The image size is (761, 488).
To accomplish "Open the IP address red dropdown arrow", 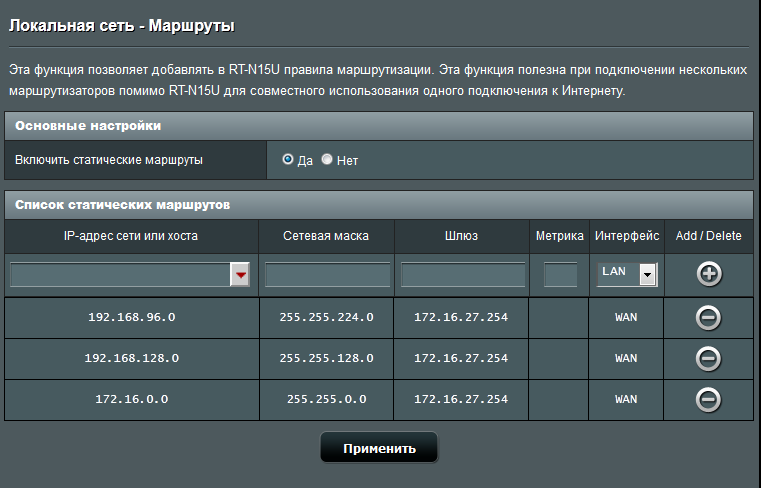I will [240, 275].
